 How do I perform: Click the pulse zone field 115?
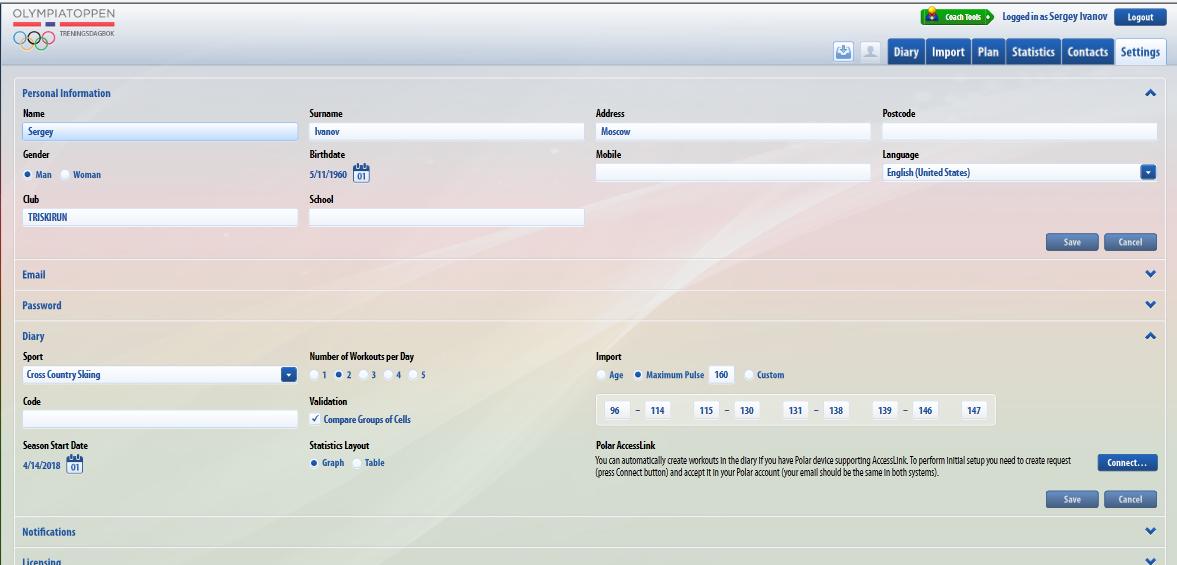[x=706, y=410]
